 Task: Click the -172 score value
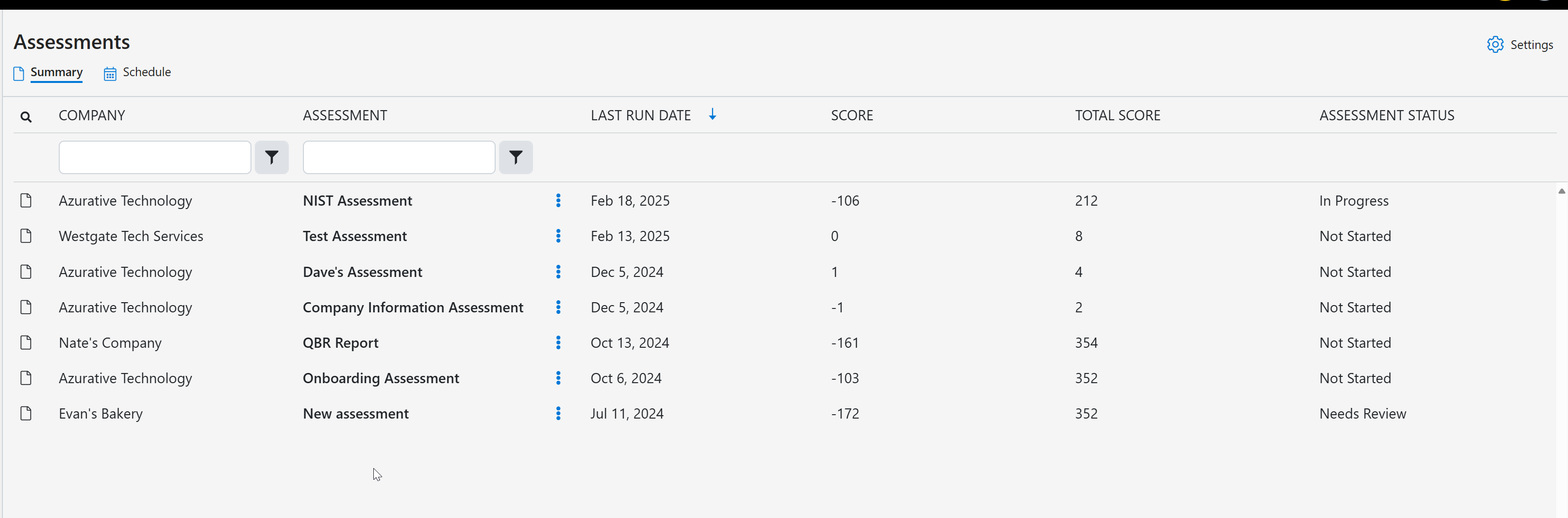click(x=845, y=413)
